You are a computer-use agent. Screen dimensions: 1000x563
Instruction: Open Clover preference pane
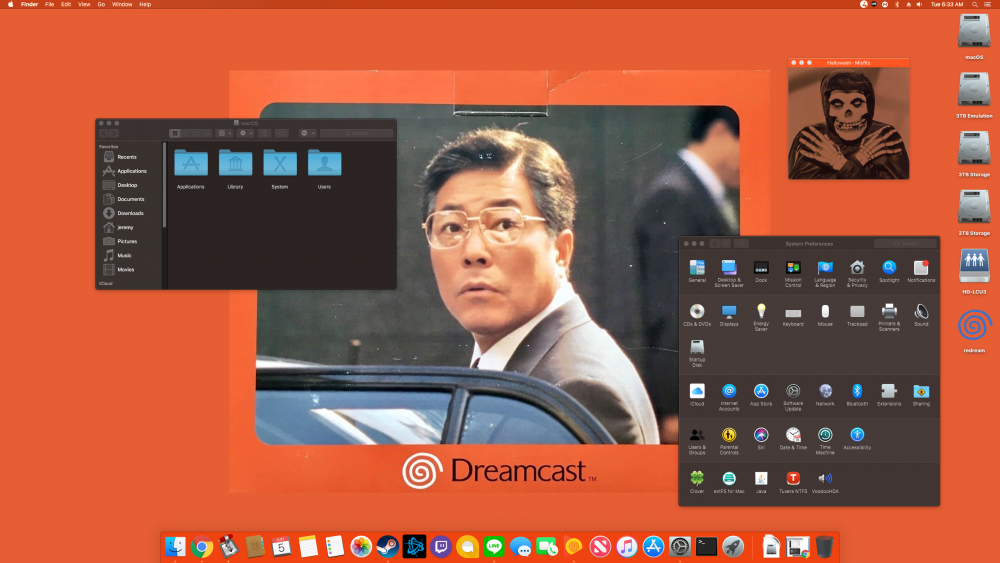coord(697,482)
